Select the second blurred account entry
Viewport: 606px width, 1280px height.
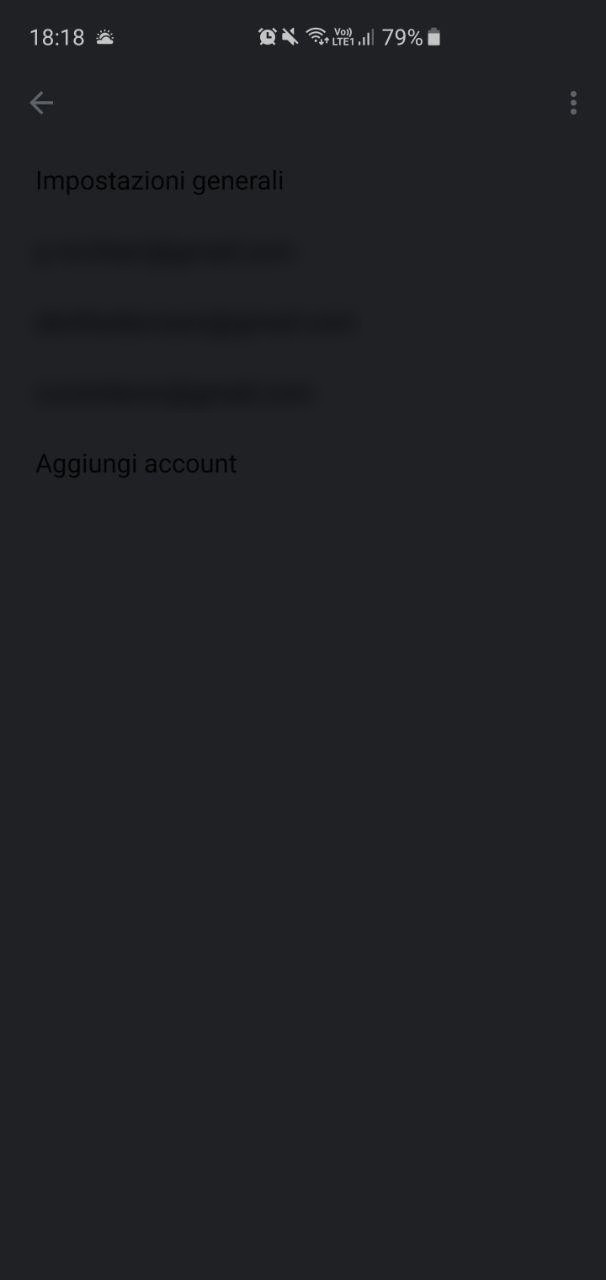(303, 323)
